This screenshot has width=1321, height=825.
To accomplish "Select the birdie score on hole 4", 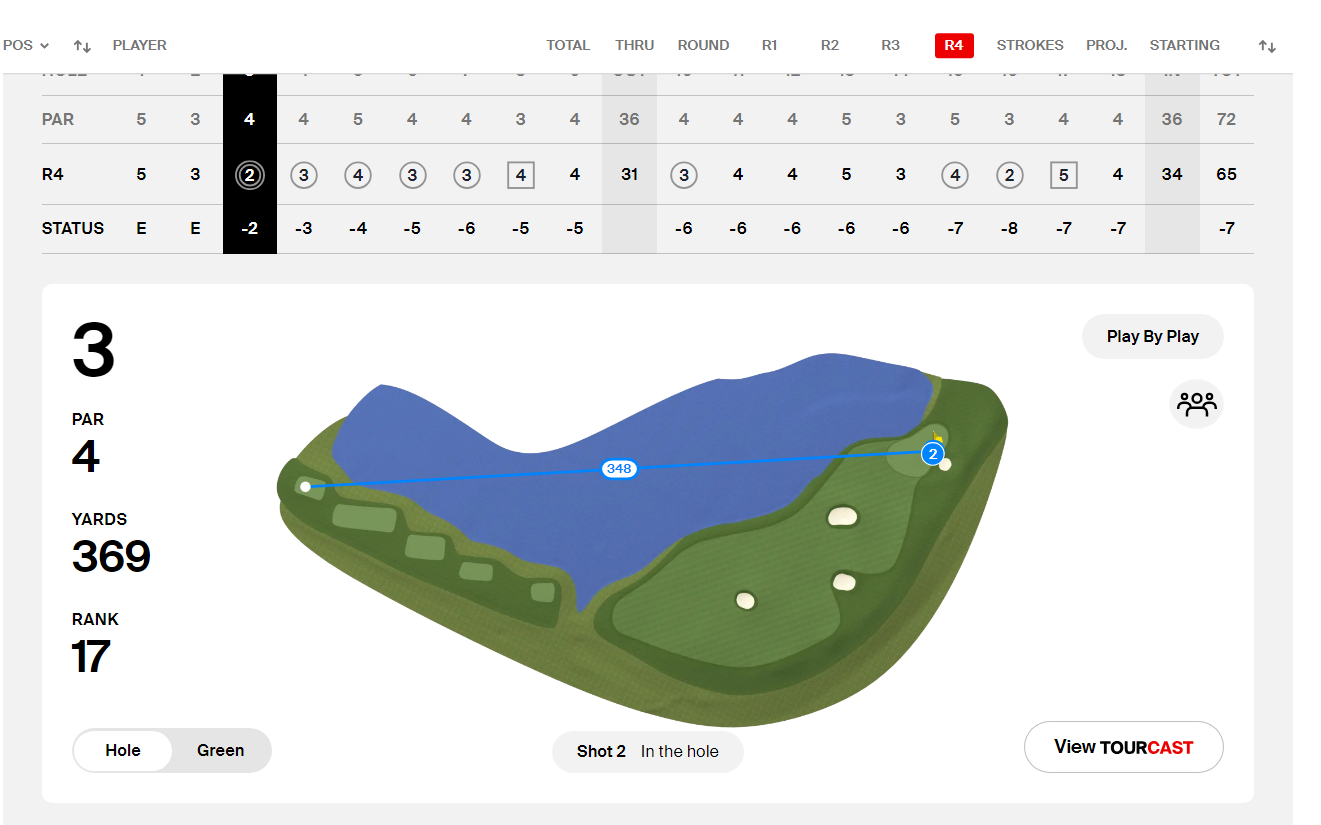I will tap(303, 175).
